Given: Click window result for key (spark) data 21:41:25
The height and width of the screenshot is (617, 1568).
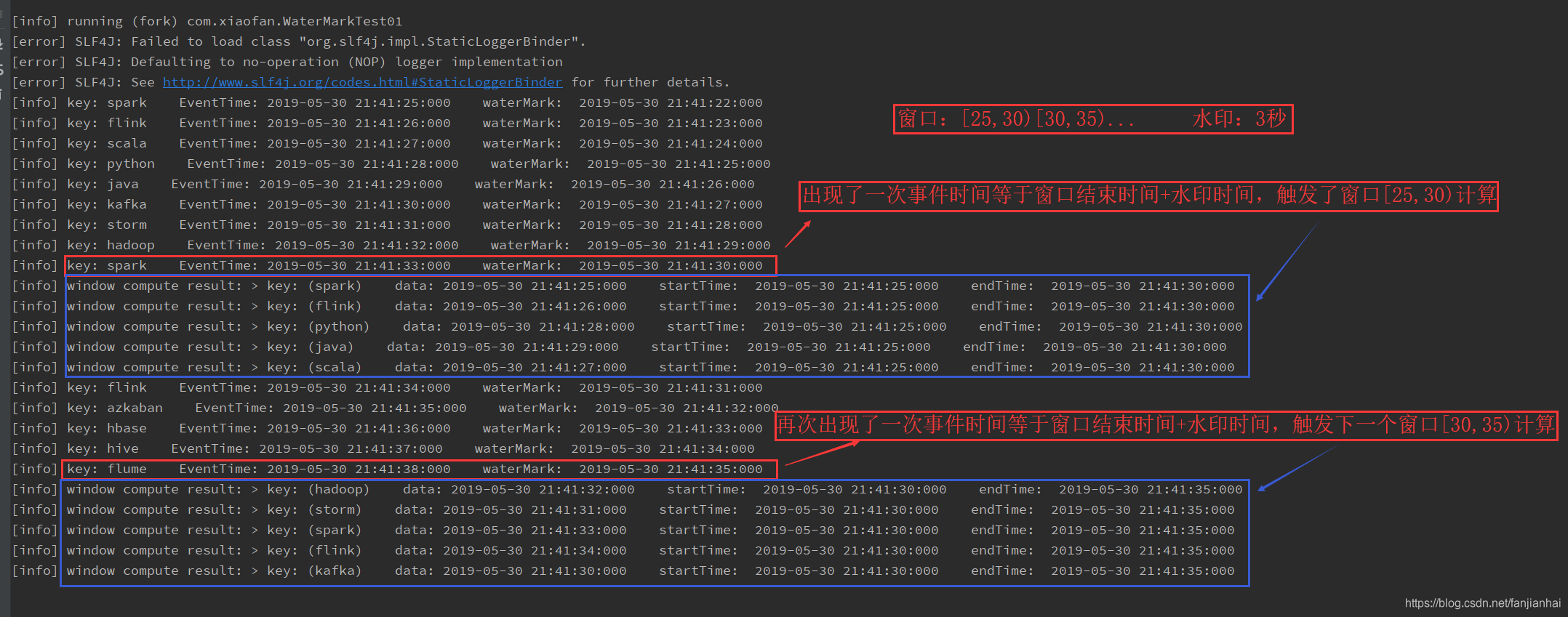Looking at the screenshot, I should pos(623,286).
